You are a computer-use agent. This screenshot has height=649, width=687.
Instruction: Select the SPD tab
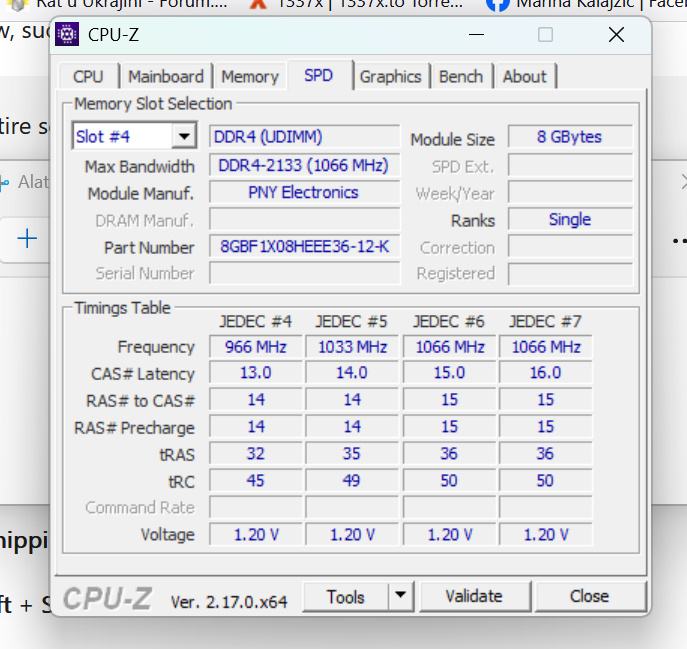(x=319, y=75)
